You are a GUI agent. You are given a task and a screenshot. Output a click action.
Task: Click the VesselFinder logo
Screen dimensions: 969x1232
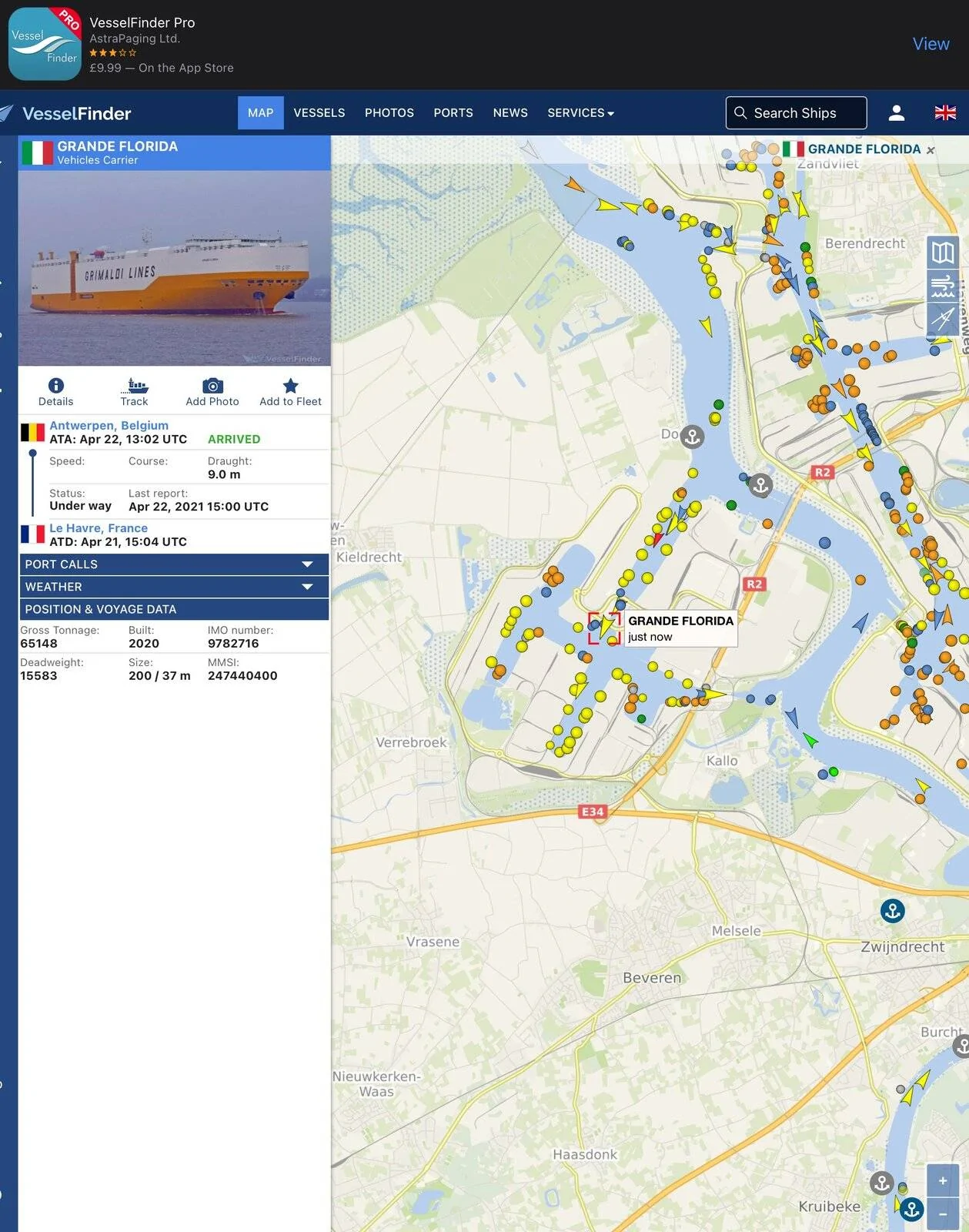coord(66,113)
